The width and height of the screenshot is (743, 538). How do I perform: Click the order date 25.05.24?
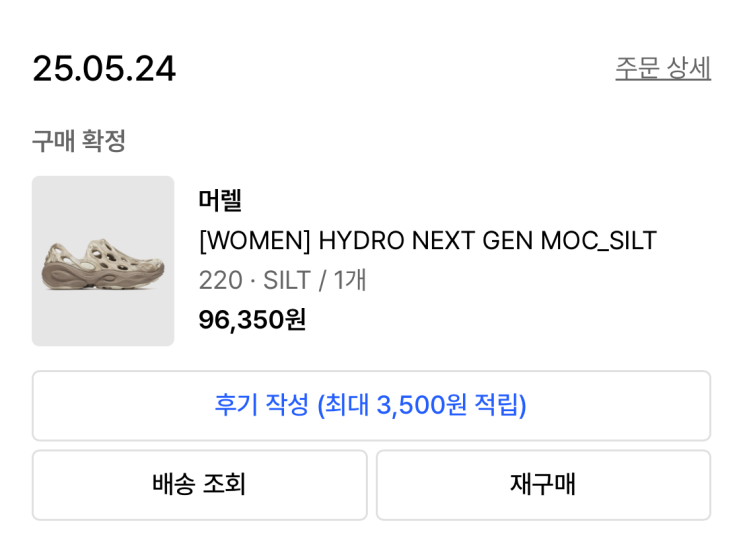point(104,68)
